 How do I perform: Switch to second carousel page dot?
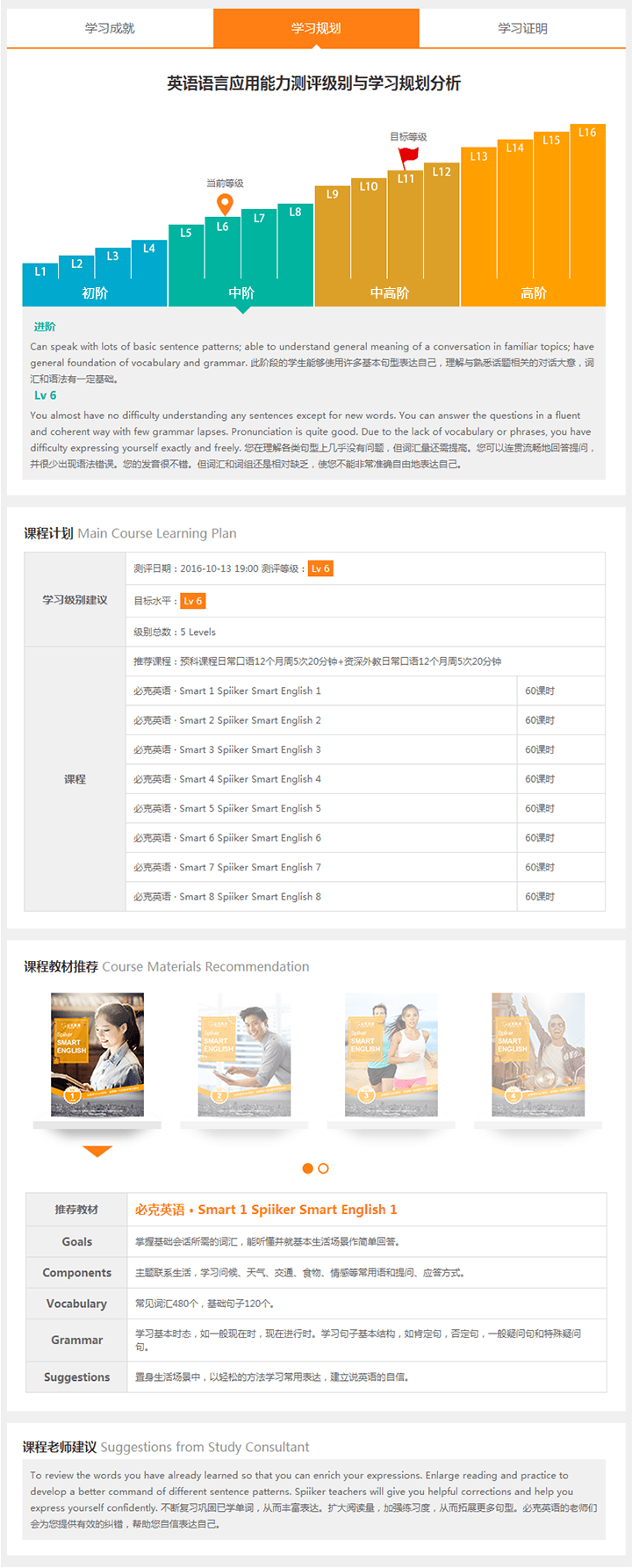point(324,1168)
